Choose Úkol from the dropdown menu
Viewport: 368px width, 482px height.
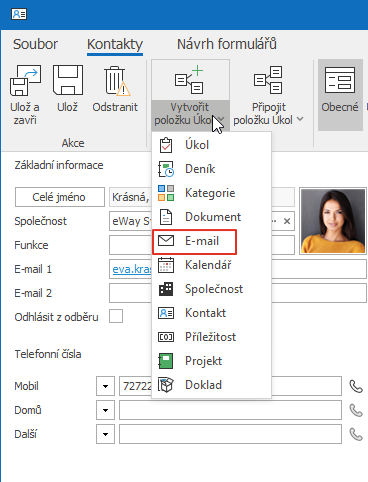pyautogui.click(x=212, y=145)
